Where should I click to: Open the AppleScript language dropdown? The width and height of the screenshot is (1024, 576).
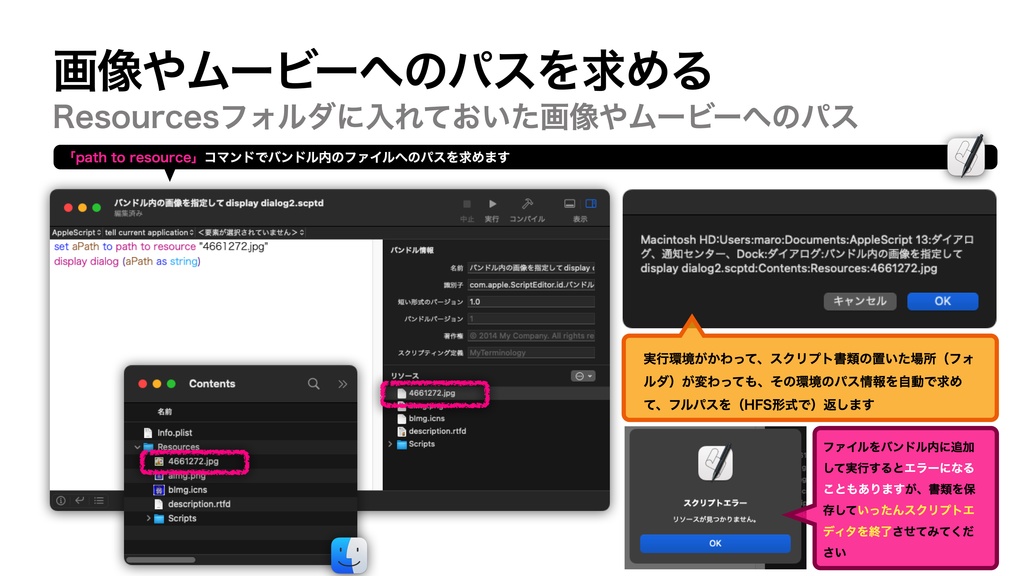click(x=76, y=232)
